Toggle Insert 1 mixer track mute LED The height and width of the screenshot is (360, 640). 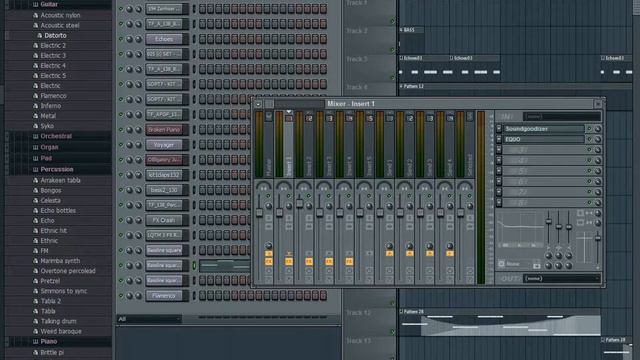coord(289,196)
